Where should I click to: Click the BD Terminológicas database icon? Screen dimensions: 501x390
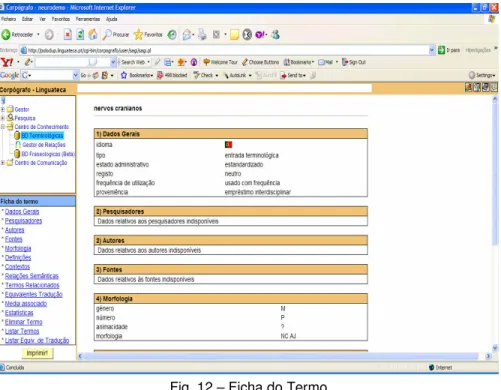point(17,135)
